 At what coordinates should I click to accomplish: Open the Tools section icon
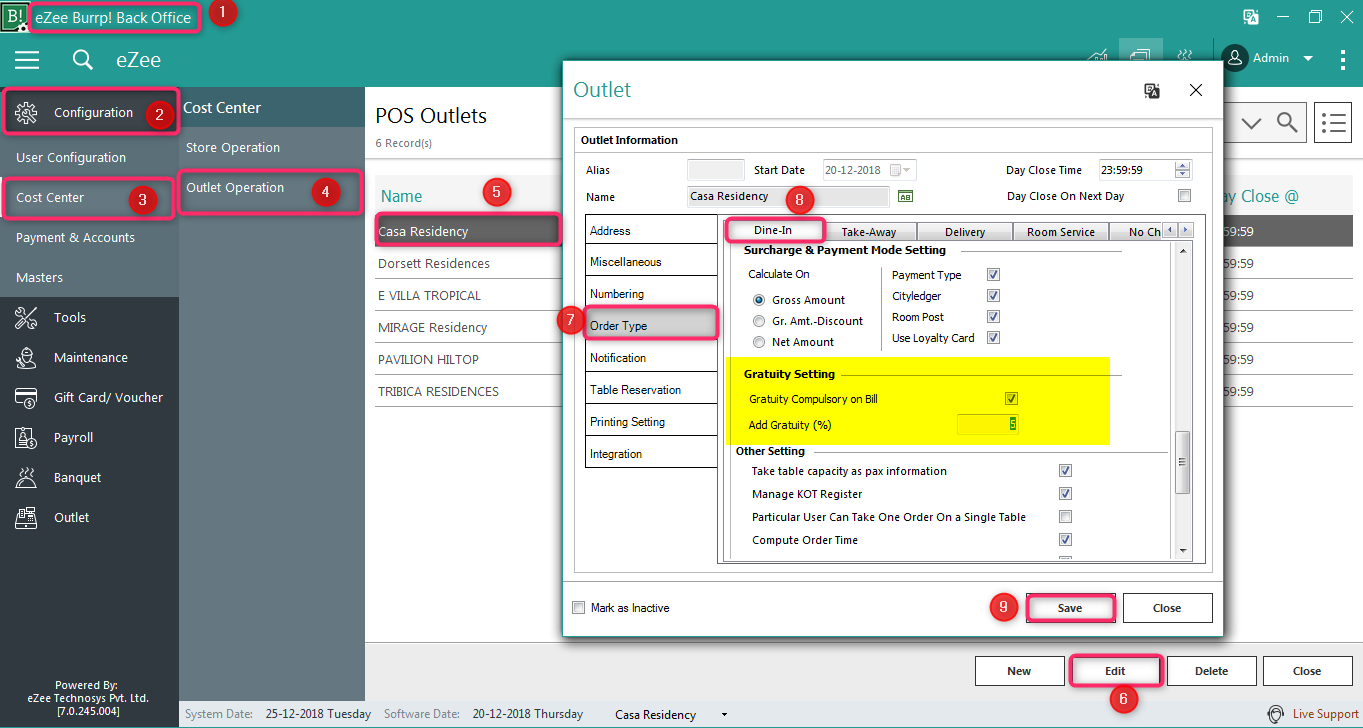(26, 317)
